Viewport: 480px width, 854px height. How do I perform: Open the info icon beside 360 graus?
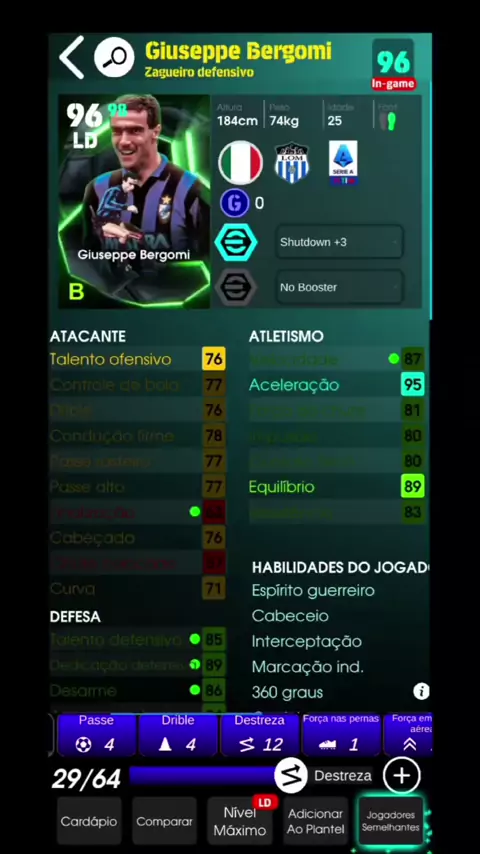point(421,692)
